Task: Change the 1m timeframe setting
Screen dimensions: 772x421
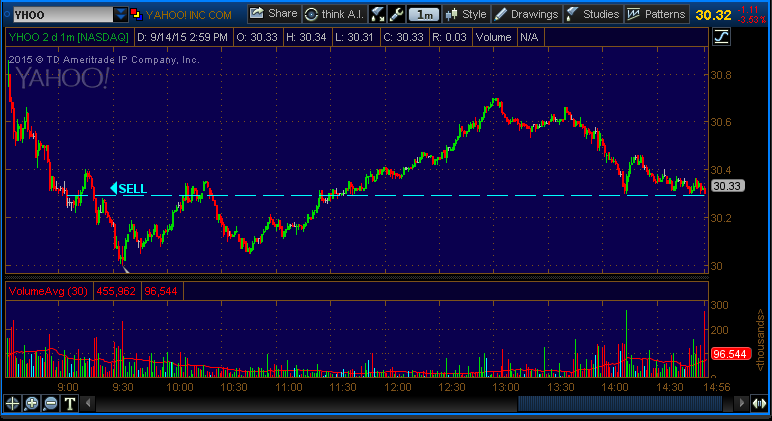Action: point(425,14)
